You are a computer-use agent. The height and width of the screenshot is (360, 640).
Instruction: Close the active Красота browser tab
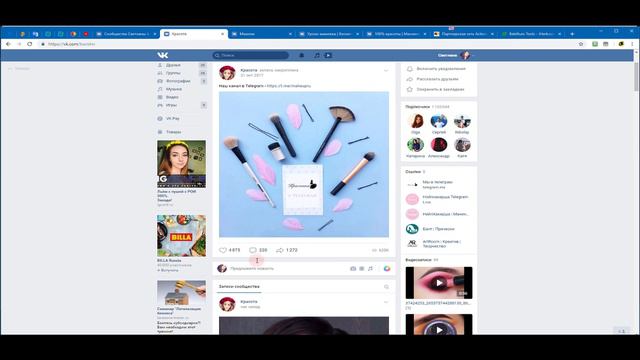point(222,34)
